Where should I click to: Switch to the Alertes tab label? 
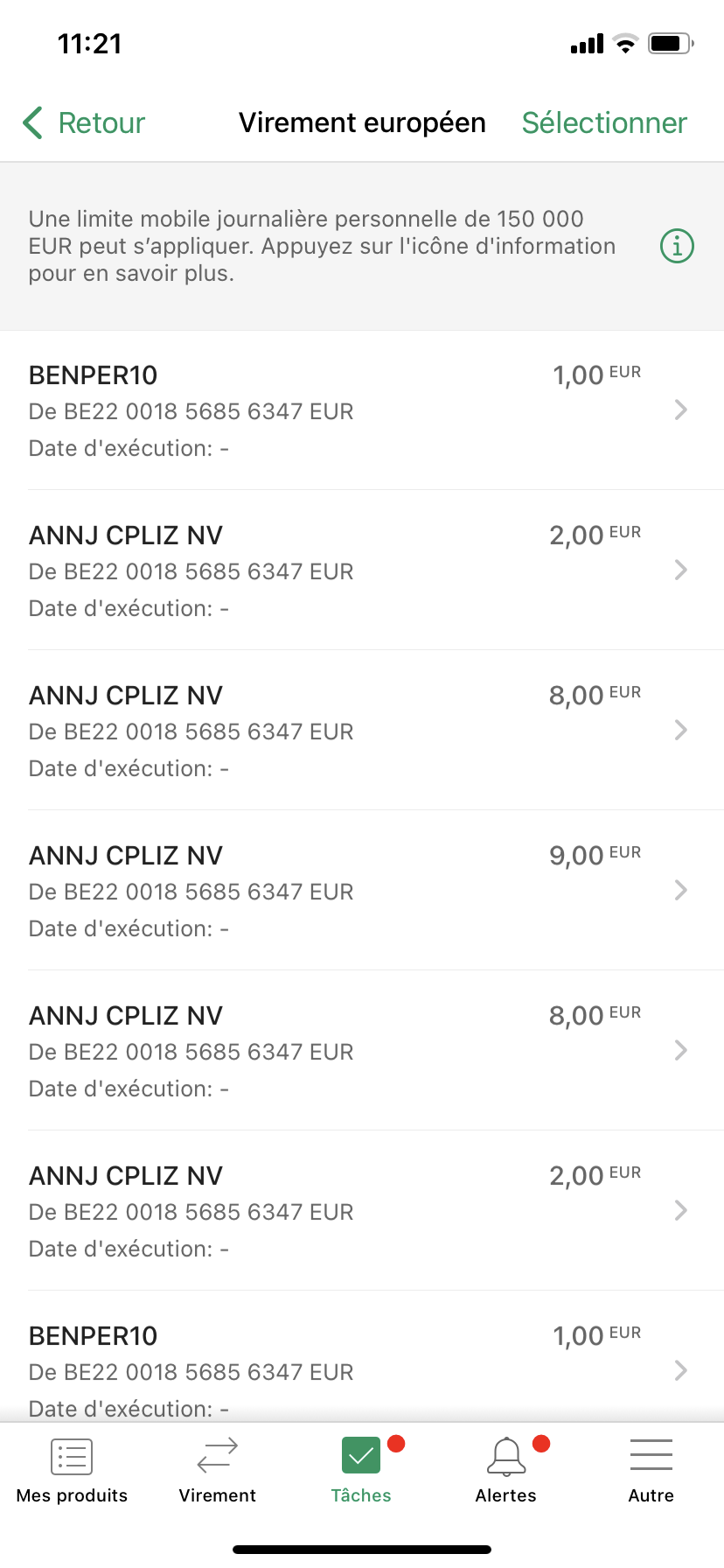[506, 1495]
